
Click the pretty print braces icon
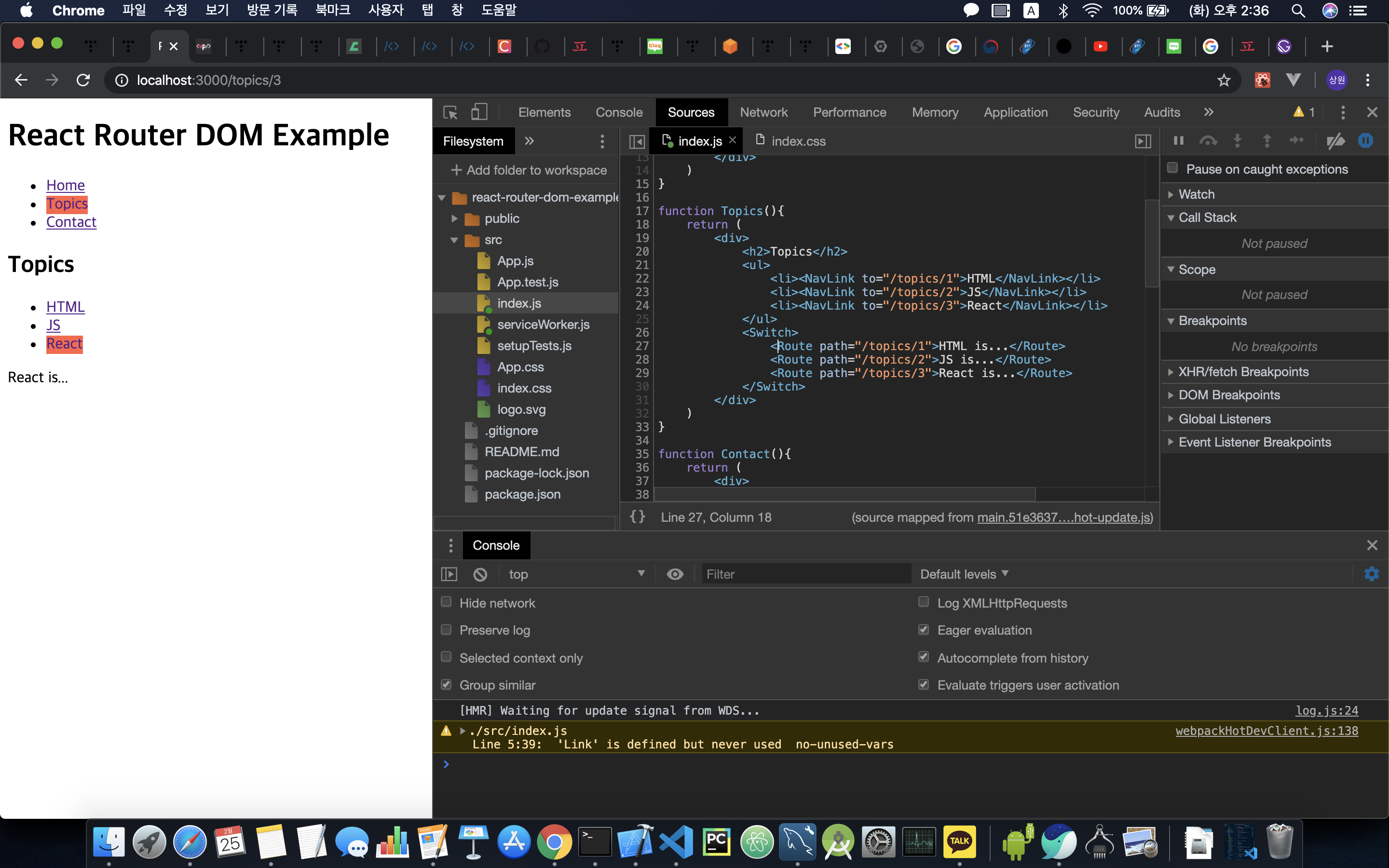[637, 516]
